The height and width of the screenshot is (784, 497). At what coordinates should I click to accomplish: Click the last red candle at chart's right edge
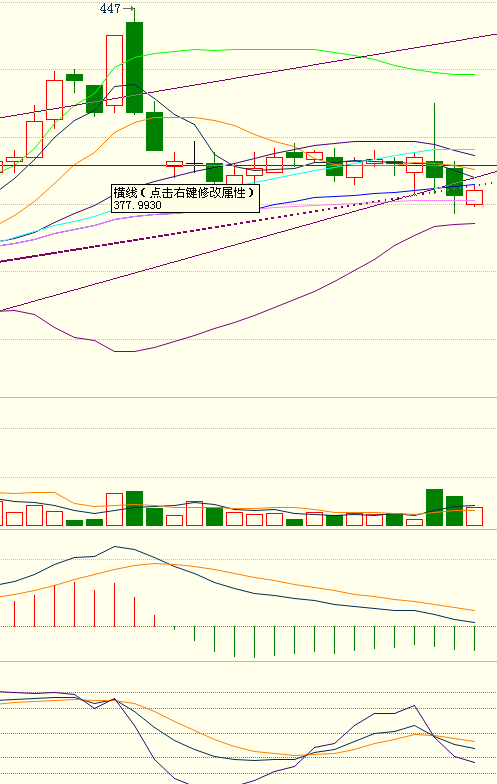(474, 198)
